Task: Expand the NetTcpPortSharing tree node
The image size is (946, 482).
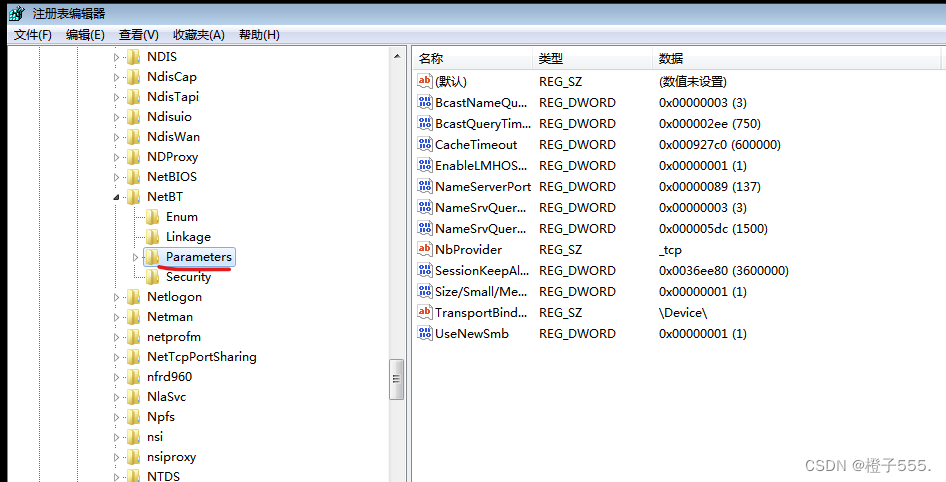Action: (x=117, y=357)
